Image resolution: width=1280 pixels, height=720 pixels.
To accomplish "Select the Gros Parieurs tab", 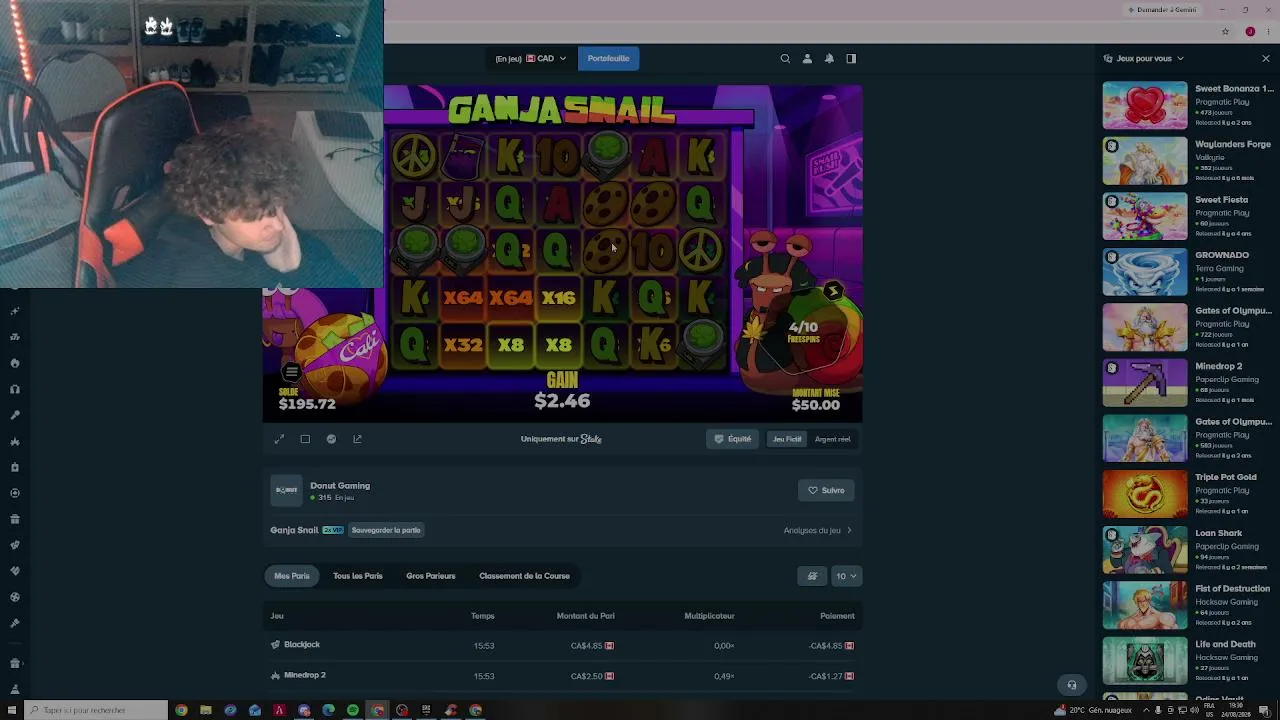I will coord(431,576).
